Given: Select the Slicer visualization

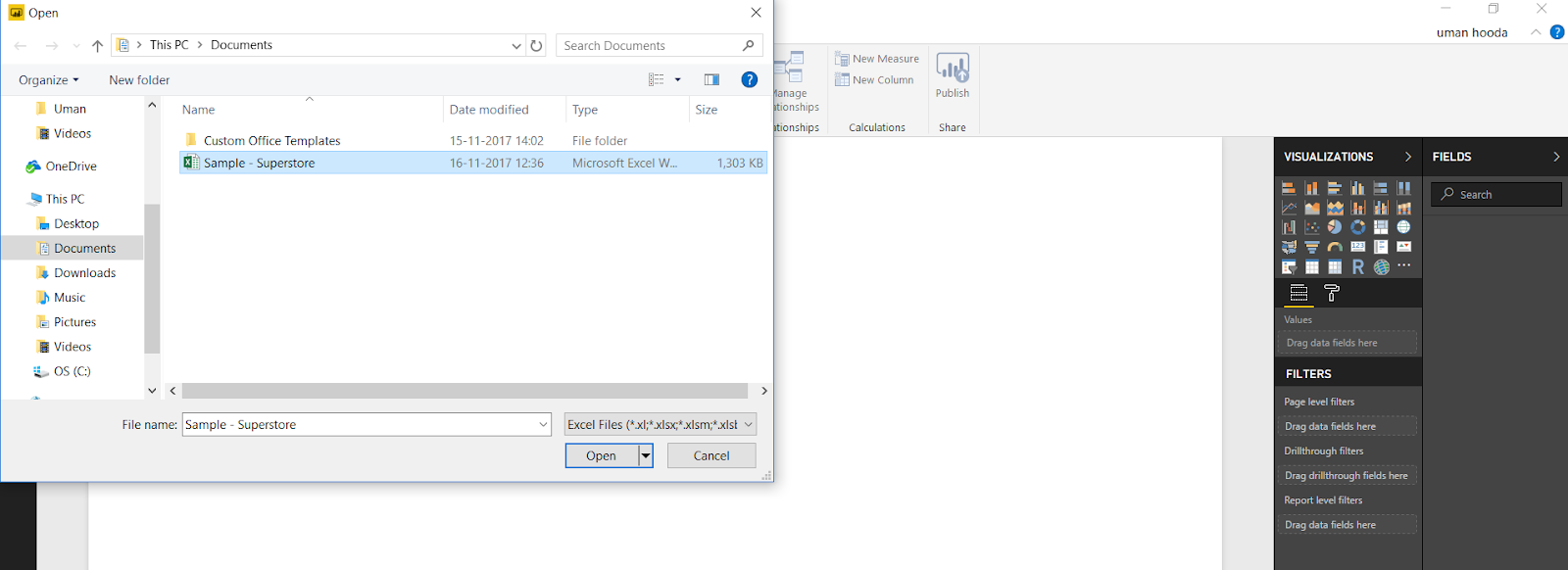Looking at the screenshot, I should click(x=1289, y=266).
